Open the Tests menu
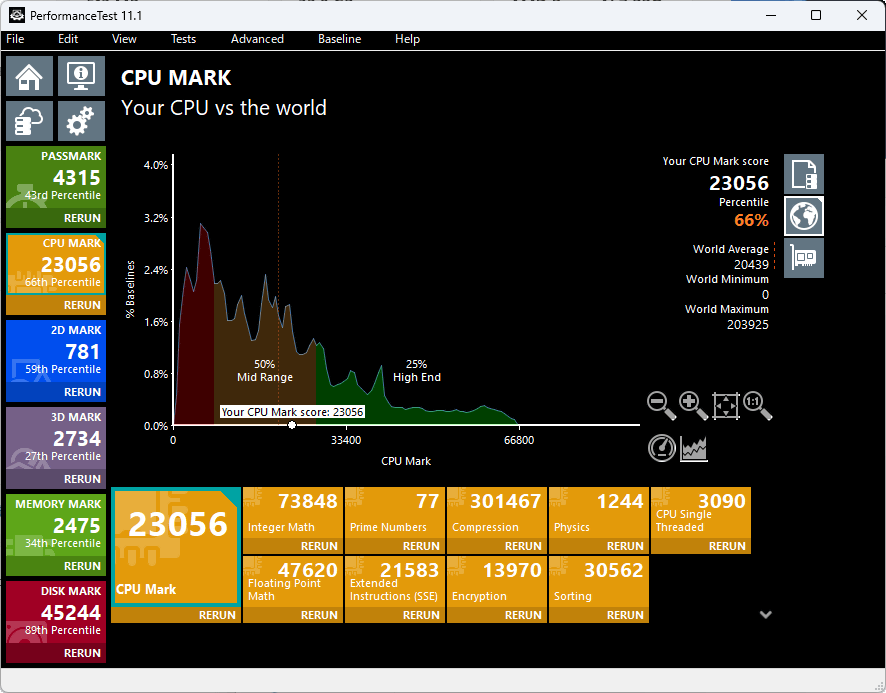This screenshot has width=886, height=693. coord(183,39)
